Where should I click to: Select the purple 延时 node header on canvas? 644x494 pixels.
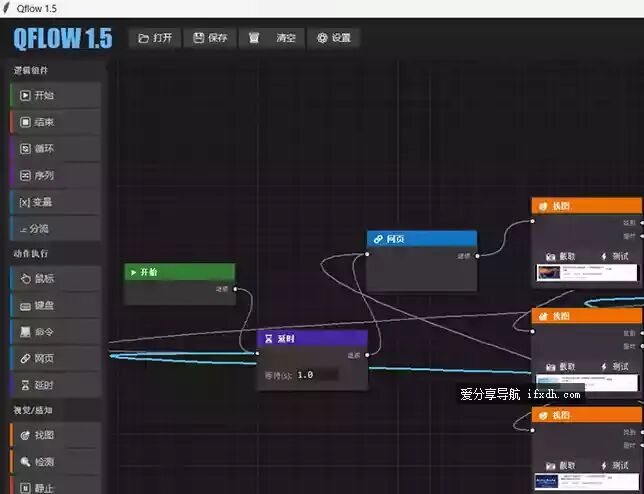(312, 339)
